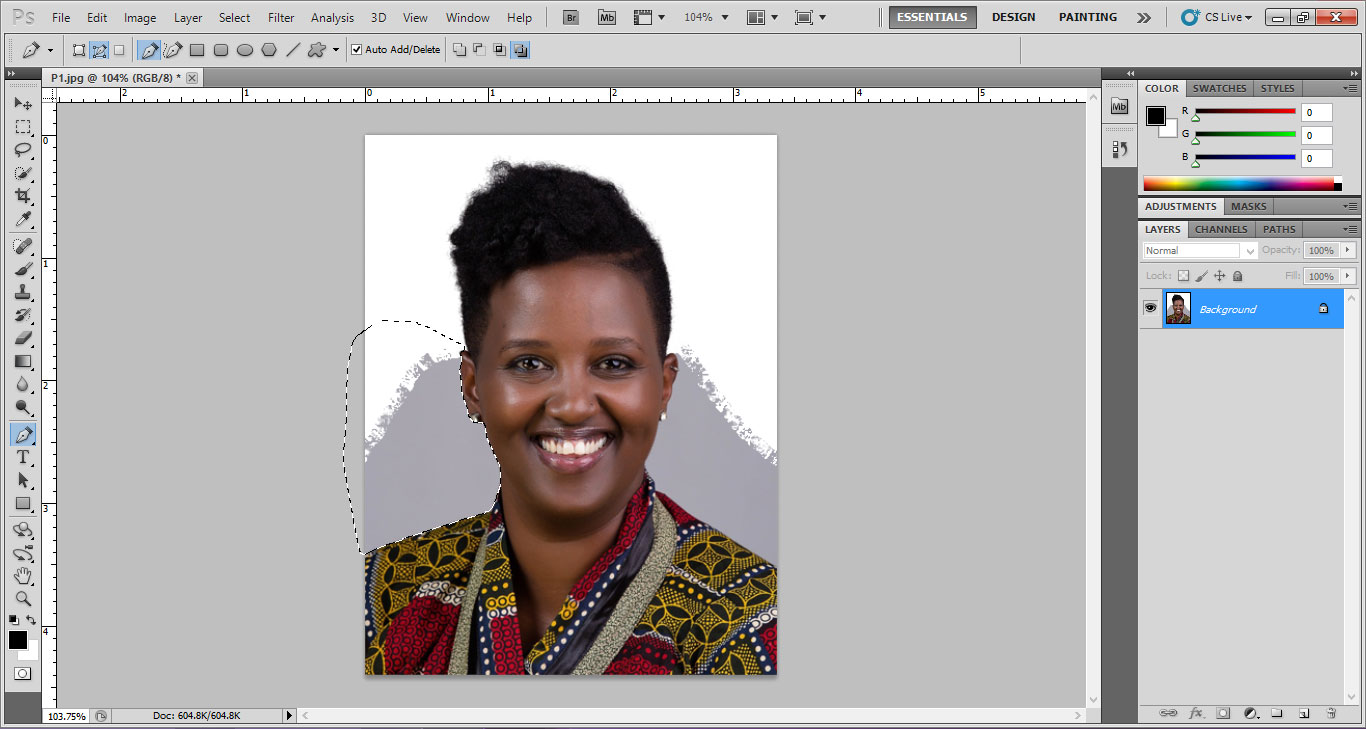The image size is (1366, 729).
Task: Choose the Polygon shape in options bar
Action: point(269,49)
